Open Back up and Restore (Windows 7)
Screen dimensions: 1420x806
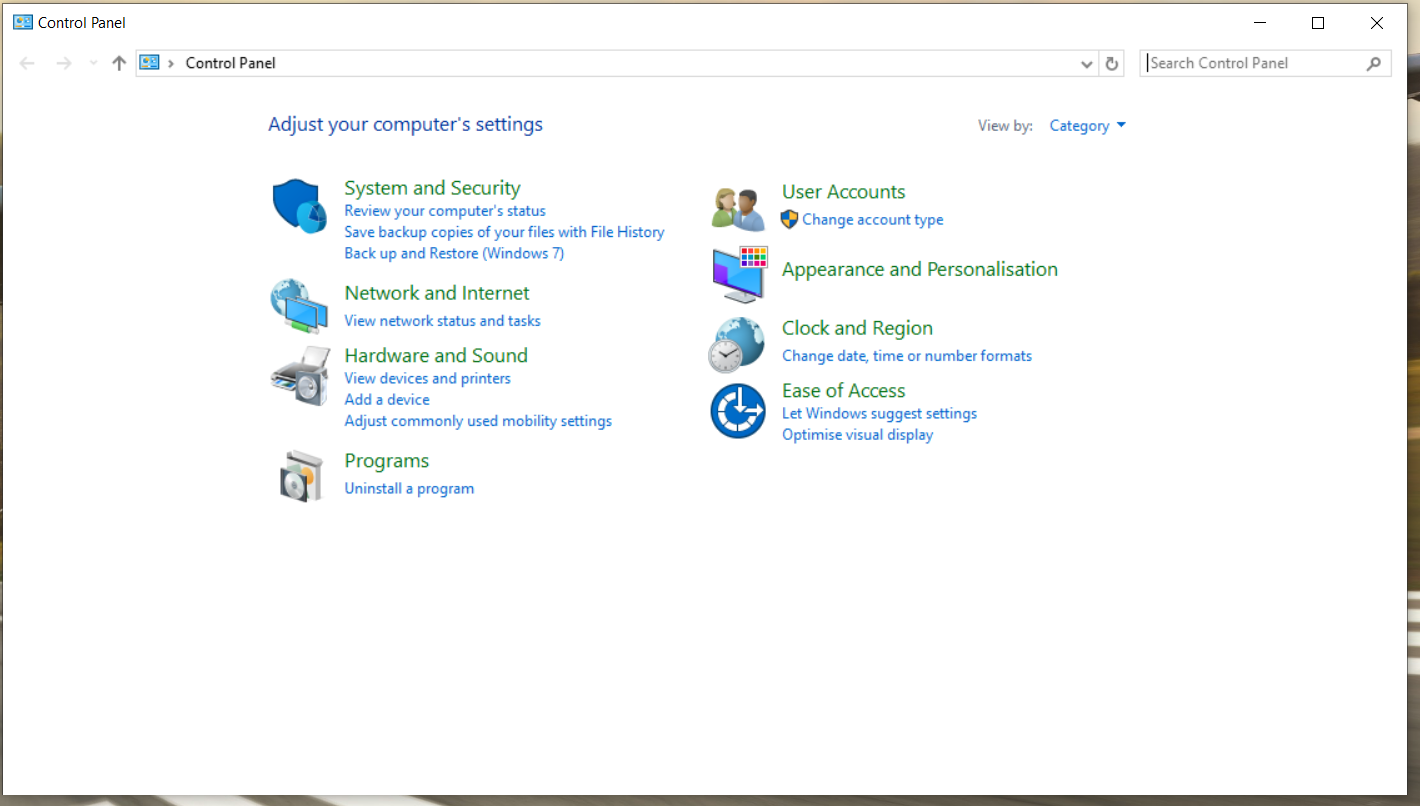click(x=454, y=253)
